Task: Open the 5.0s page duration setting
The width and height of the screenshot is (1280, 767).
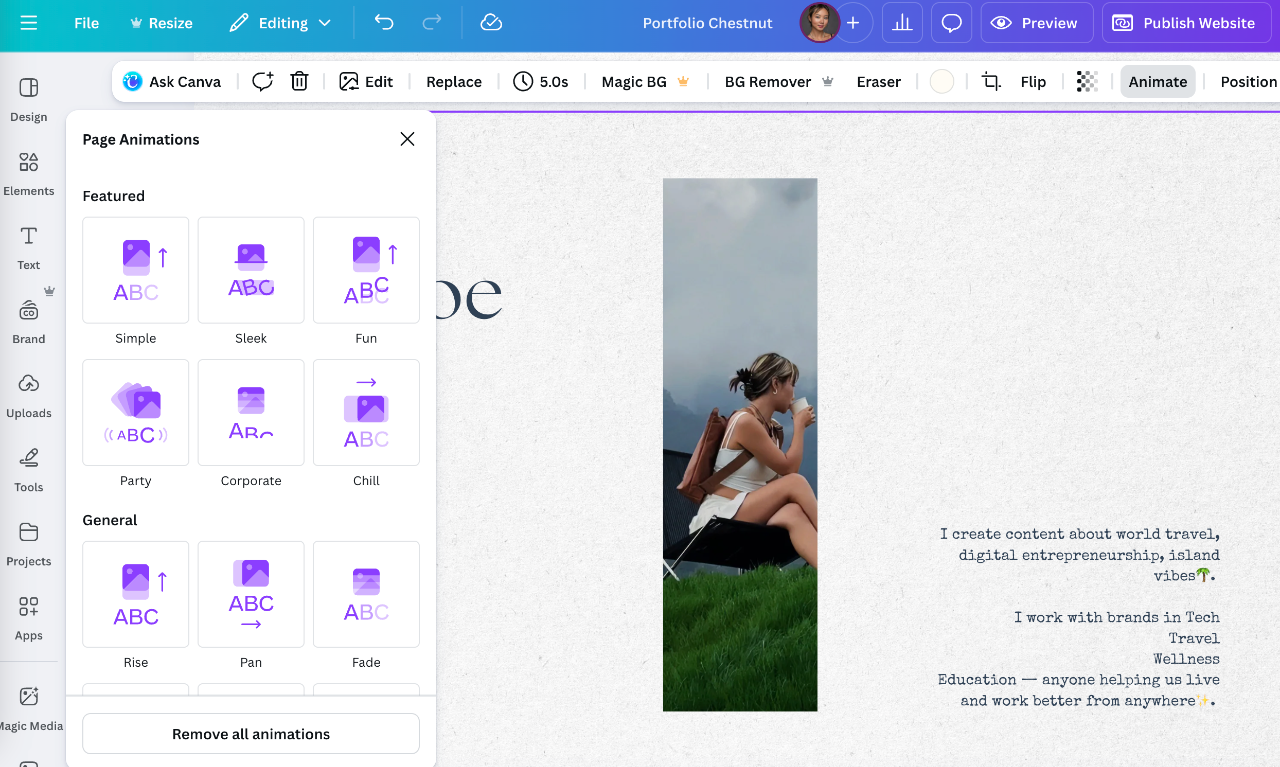Action: click(541, 82)
